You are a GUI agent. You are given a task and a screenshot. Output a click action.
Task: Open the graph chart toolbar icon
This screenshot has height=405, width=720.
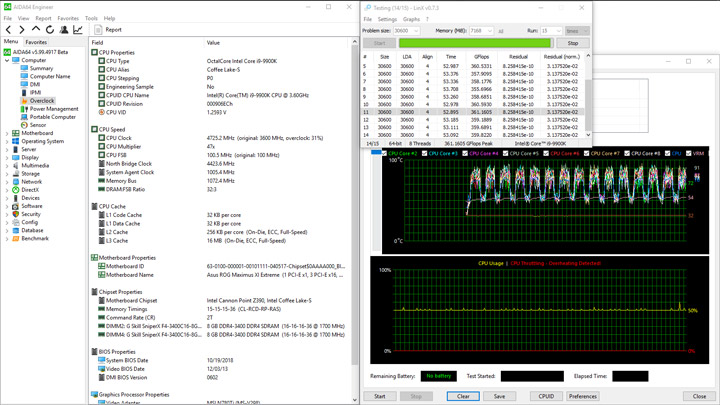point(78,30)
